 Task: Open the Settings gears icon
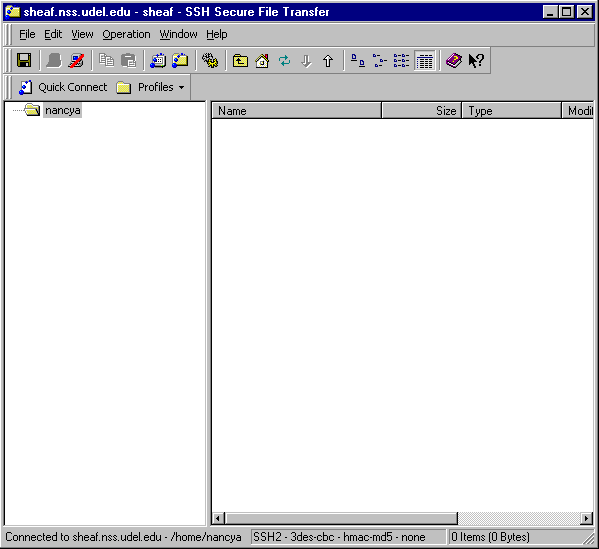pyautogui.click(x=210, y=60)
